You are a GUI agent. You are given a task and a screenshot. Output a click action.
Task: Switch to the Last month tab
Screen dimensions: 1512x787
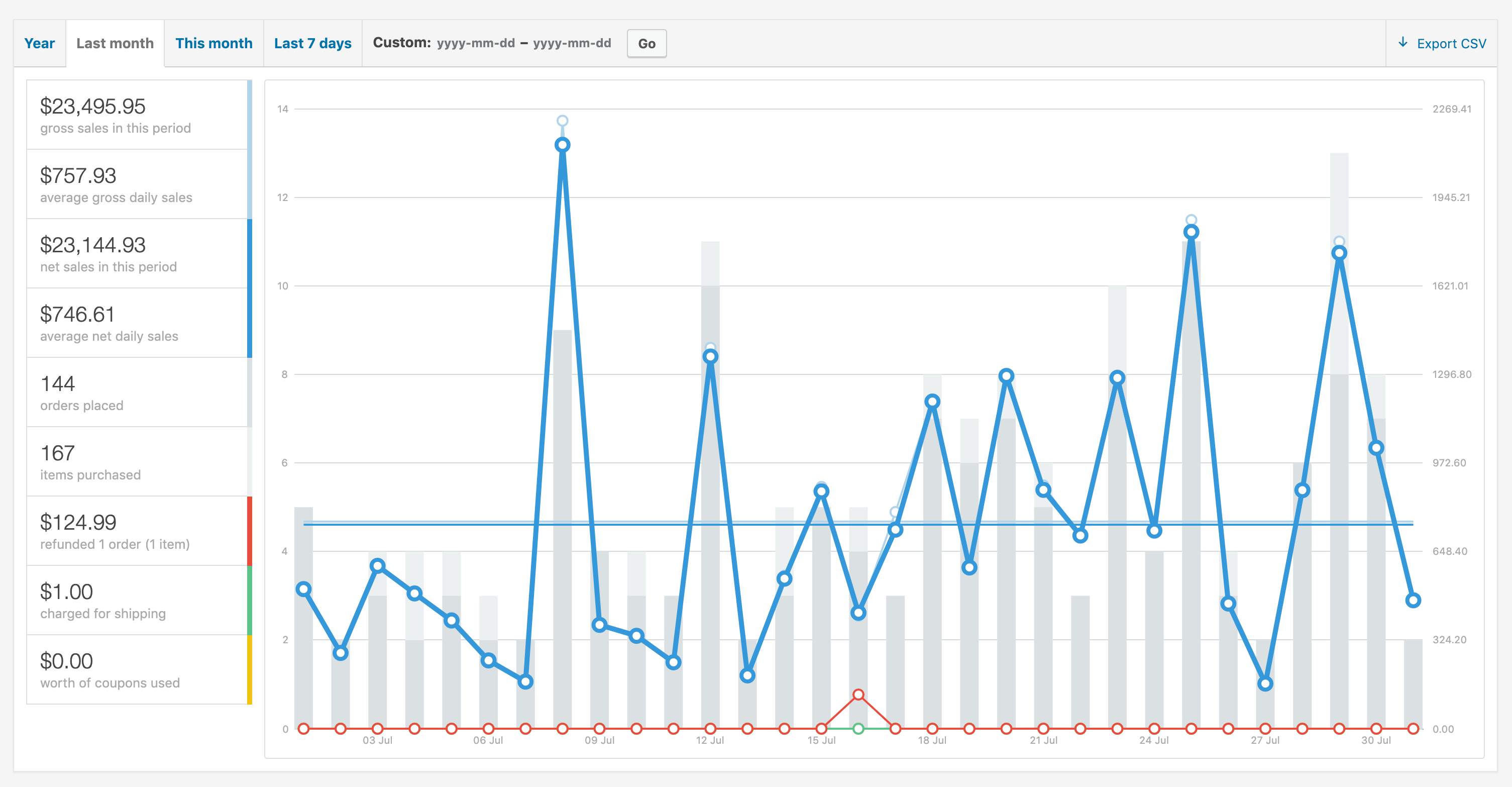[x=115, y=43]
